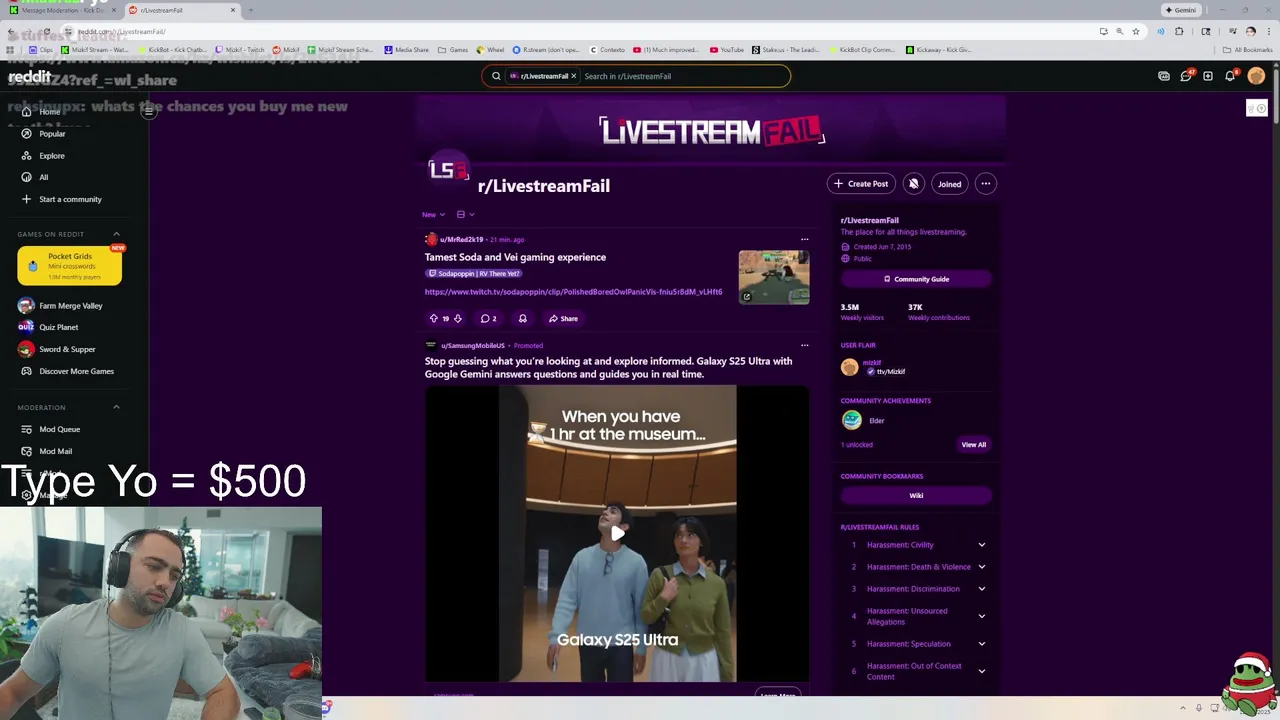Upvote the Tamest Soda and Vei post
Screen dimensions: 1280x720
coord(434,318)
